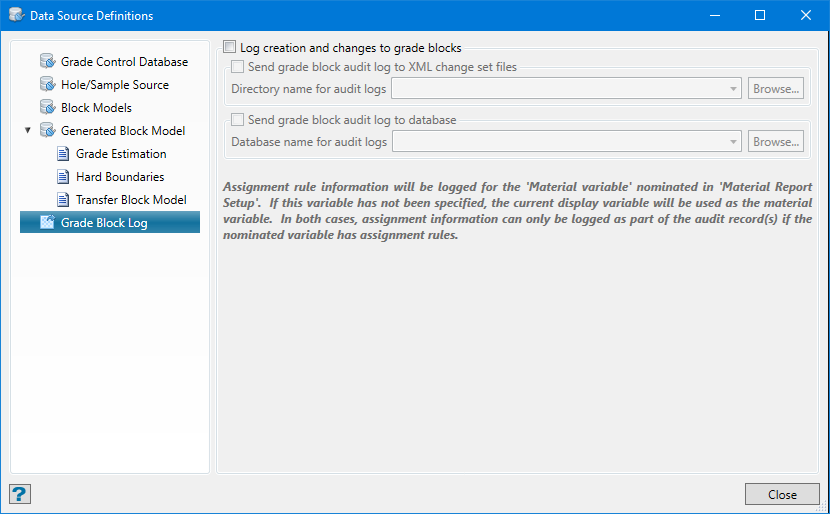The width and height of the screenshot is (830, 514).
Task: Click the Block Models database icon
Action: click(x=47, y=108)
